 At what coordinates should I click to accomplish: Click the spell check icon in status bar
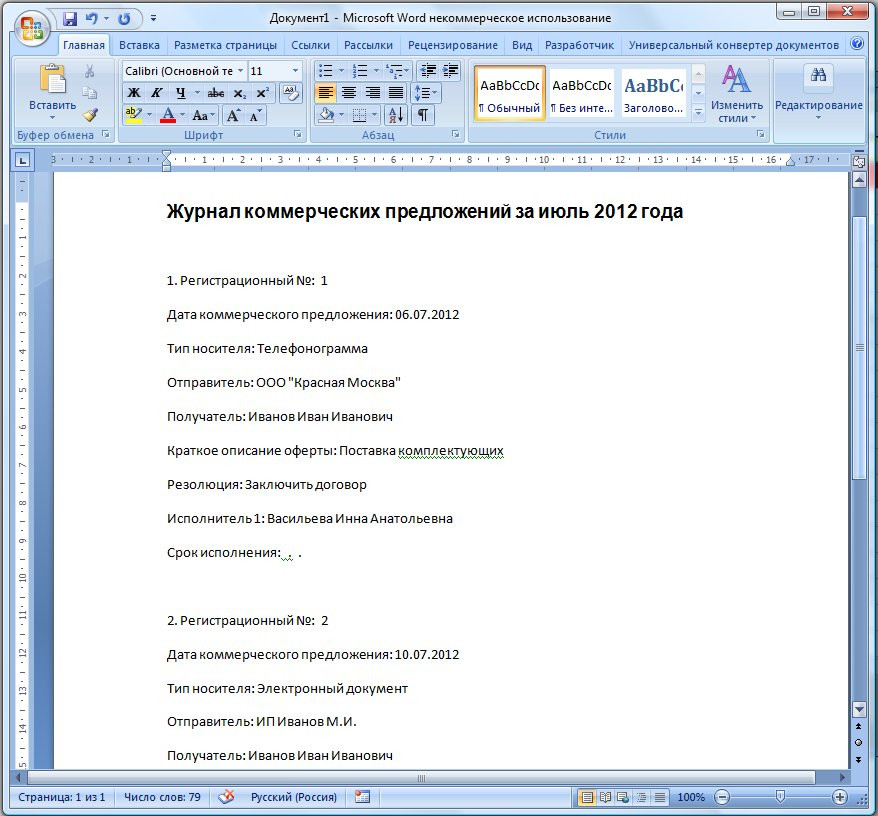[x=227, y=797]
